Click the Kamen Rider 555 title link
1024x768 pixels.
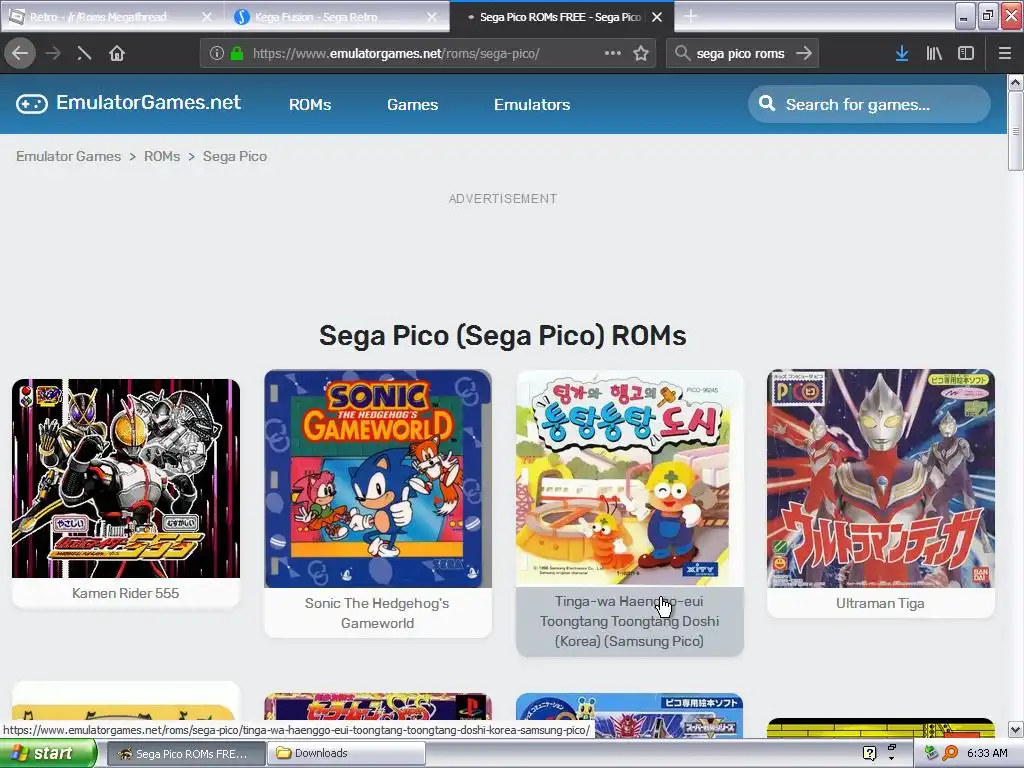point(125,593)
